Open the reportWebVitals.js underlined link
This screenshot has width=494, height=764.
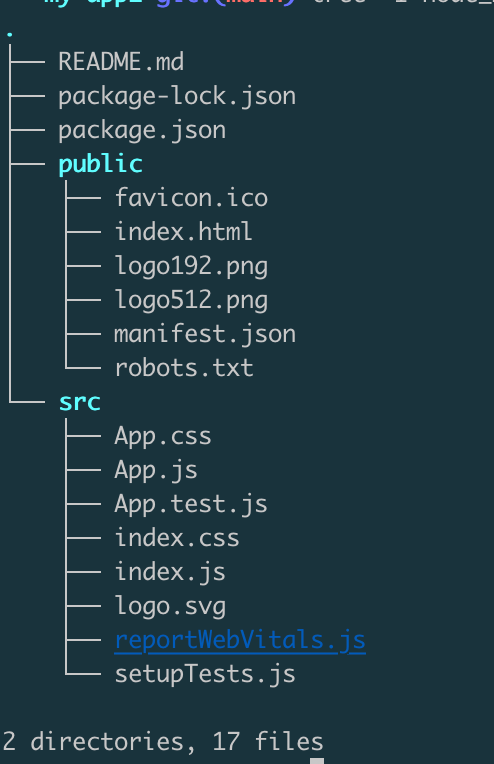[240, 641]
